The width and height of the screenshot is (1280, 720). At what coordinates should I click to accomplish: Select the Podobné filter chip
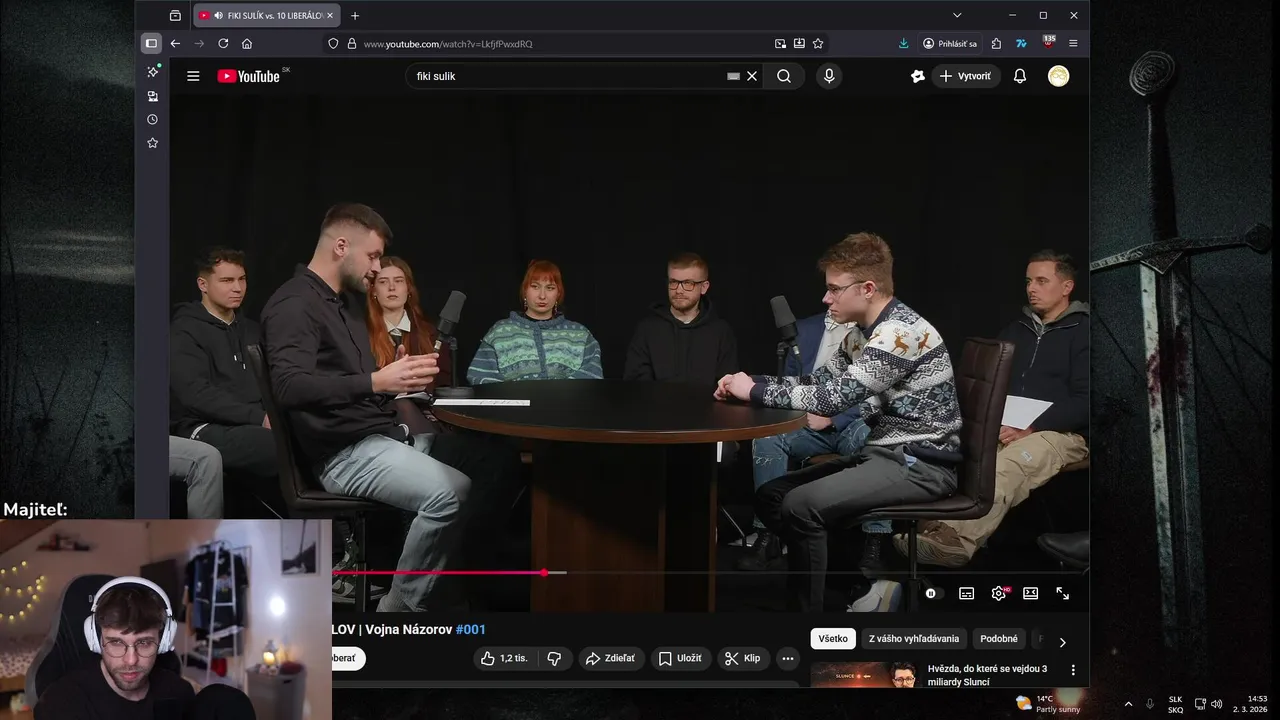pyautogui.click(x=999, y=639)
